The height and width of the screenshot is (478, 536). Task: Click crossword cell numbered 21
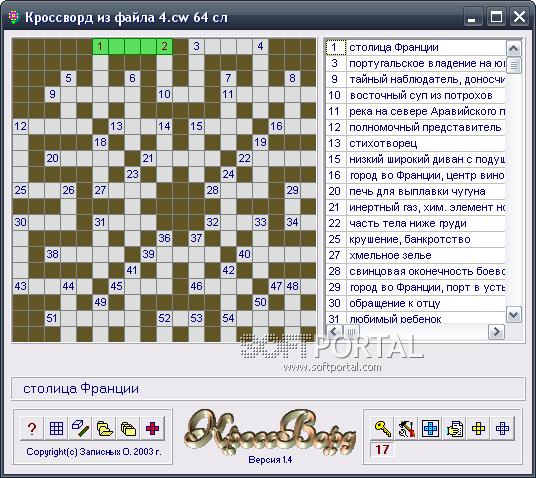point(148,158)
